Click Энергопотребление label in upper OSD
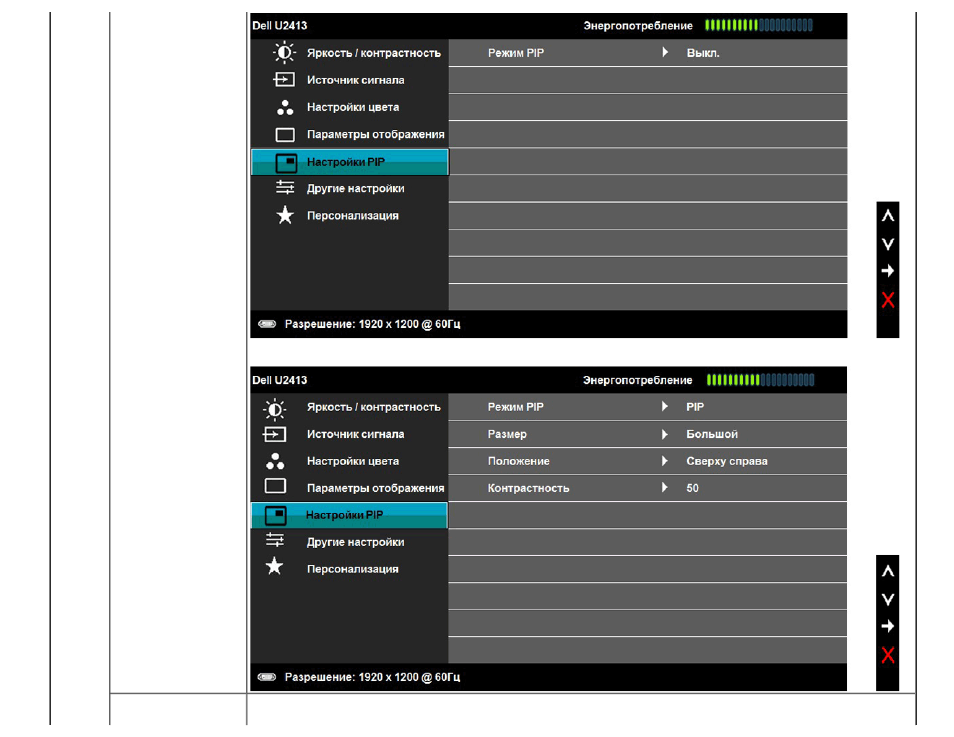Viewport: 954px width, 737px height. click(x=638, y=26)
